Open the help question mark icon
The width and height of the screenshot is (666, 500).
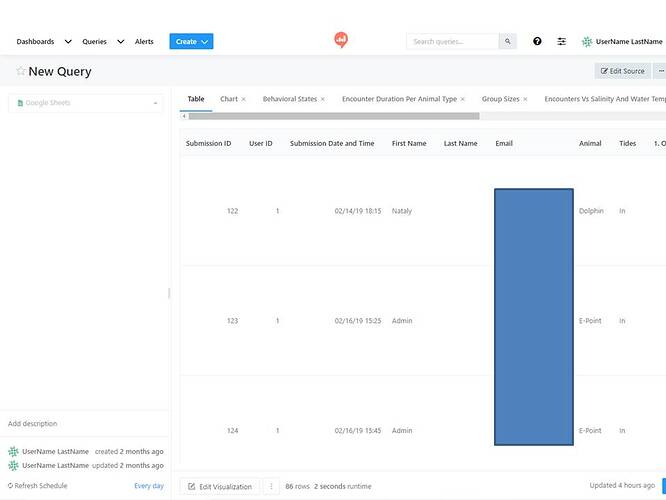(x=537, y=41)
